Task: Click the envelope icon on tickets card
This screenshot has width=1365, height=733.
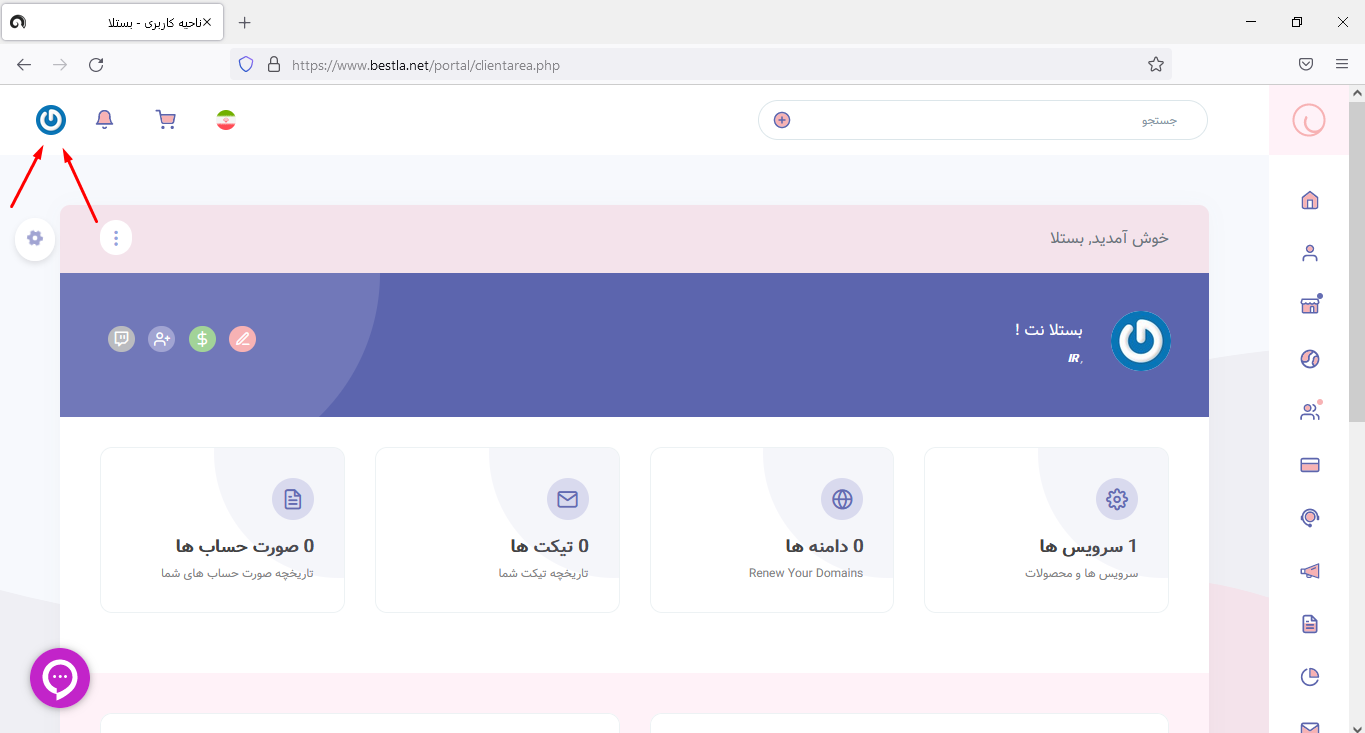Action: (568, 499)
